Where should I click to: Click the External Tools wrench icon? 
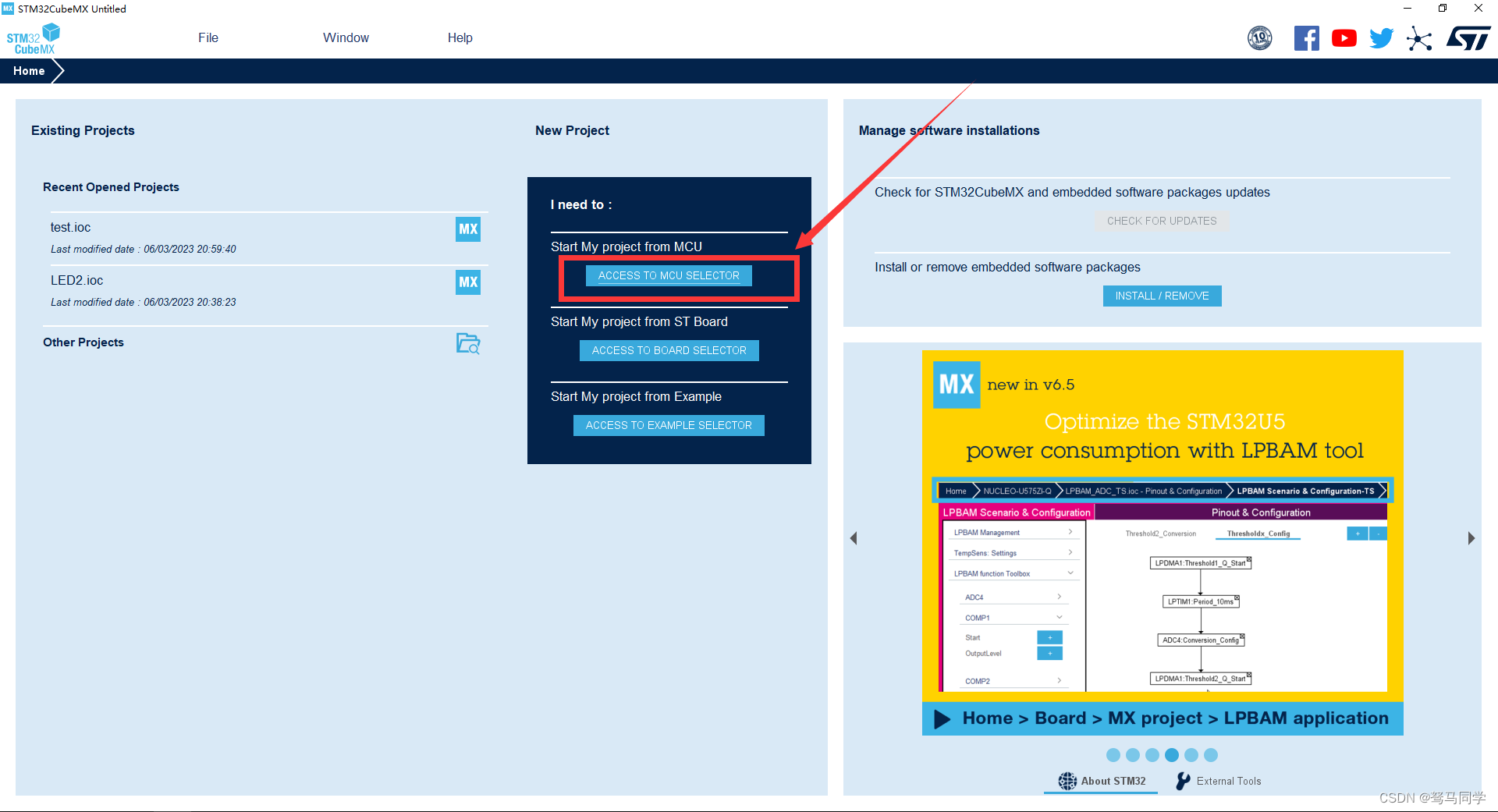tap(1183, 781)
